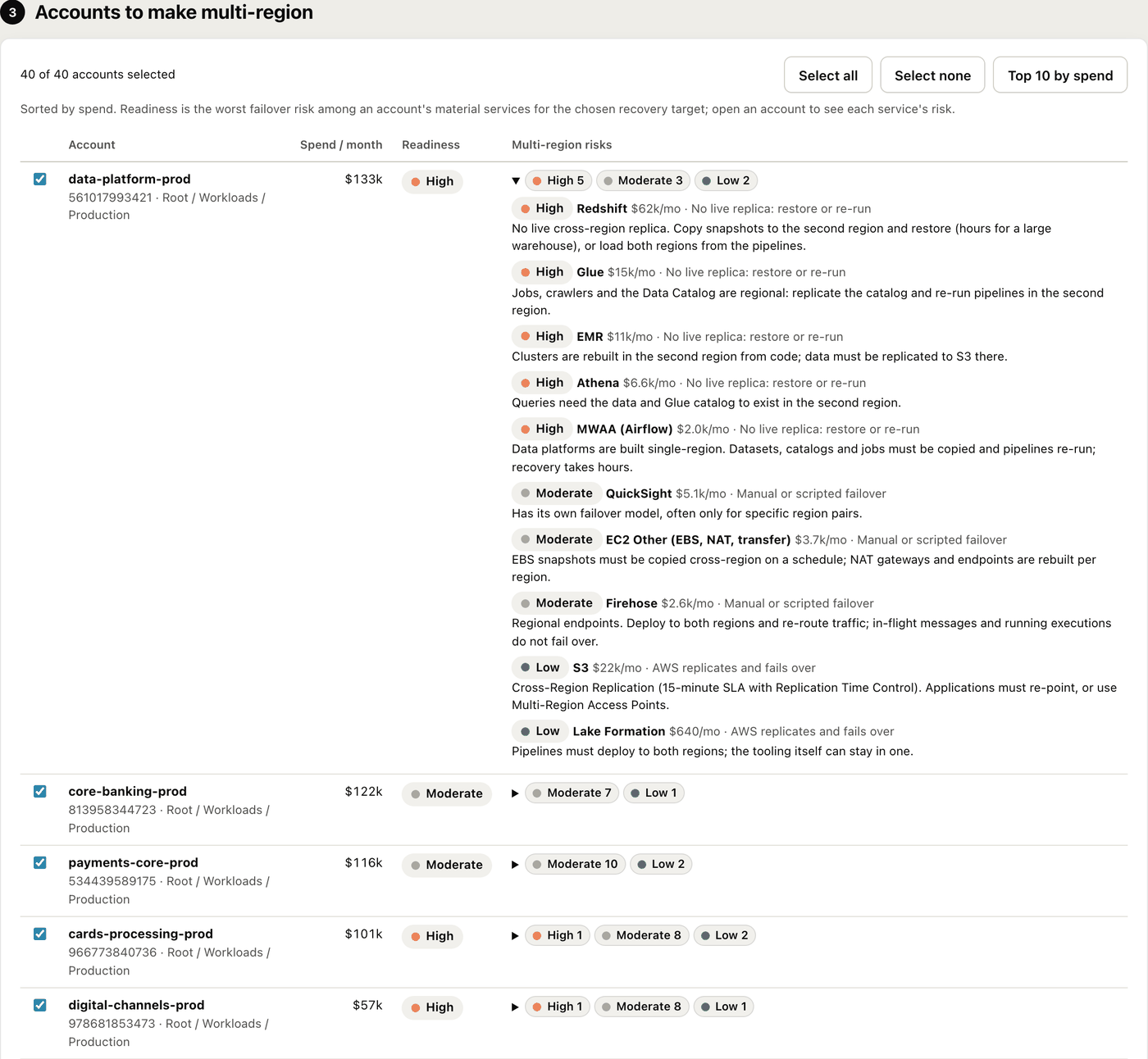Image resolution: width=1148 pixels, height=1059 pixels.
Task: Click digital-channels-prod Low 1 badge
Action: 723,1007
